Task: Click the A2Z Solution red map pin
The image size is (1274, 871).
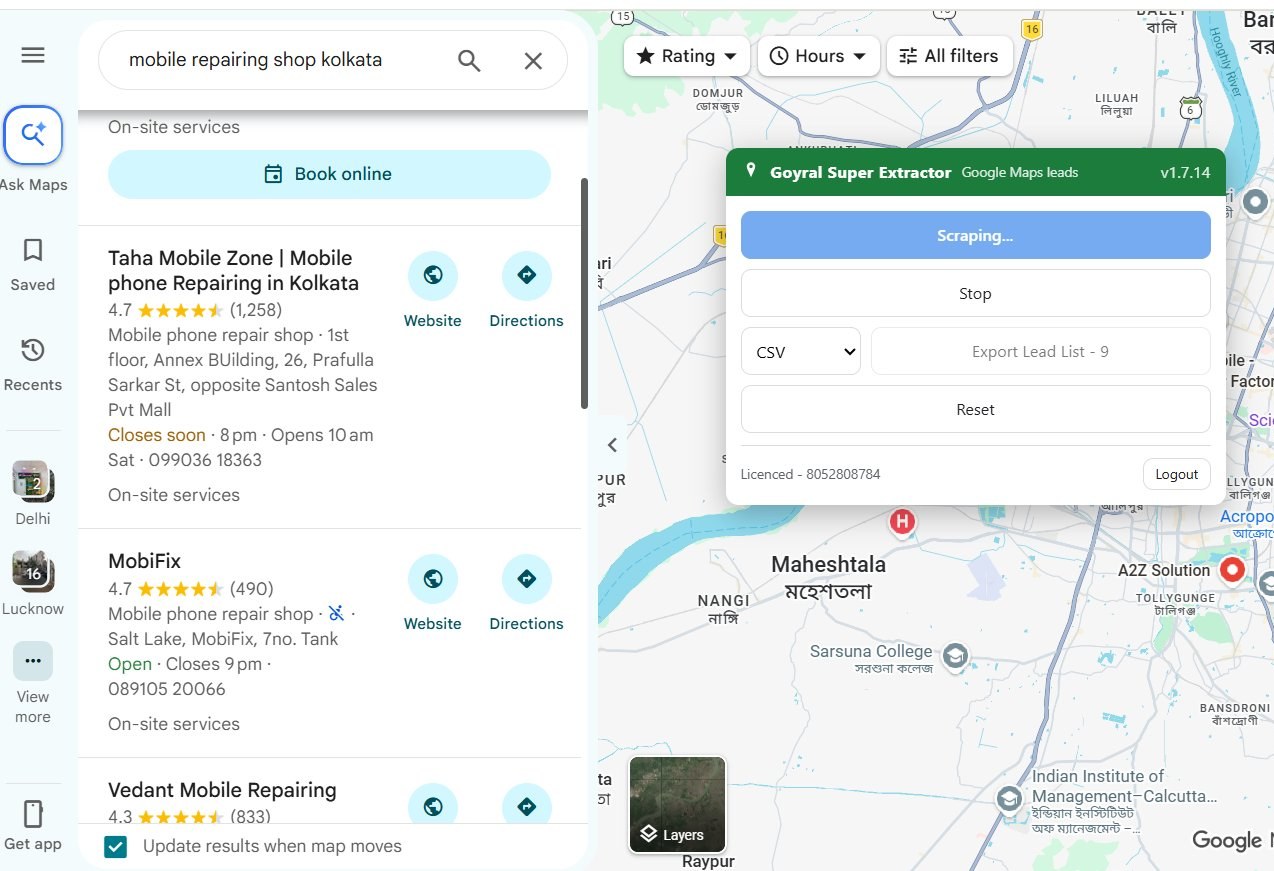Action: click(x=1232, y=570)
